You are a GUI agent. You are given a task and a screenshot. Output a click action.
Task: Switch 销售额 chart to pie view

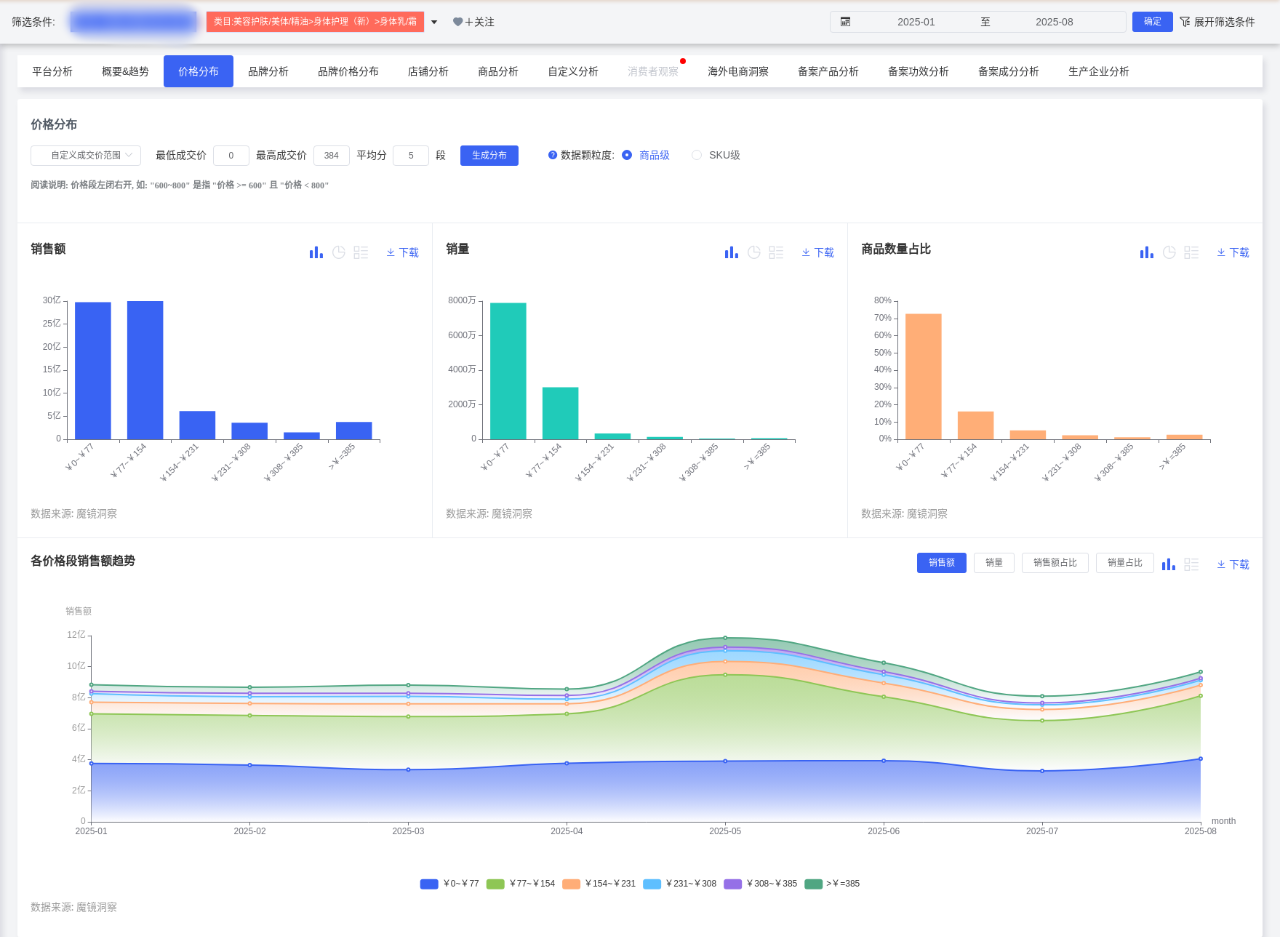click(339, 252)
